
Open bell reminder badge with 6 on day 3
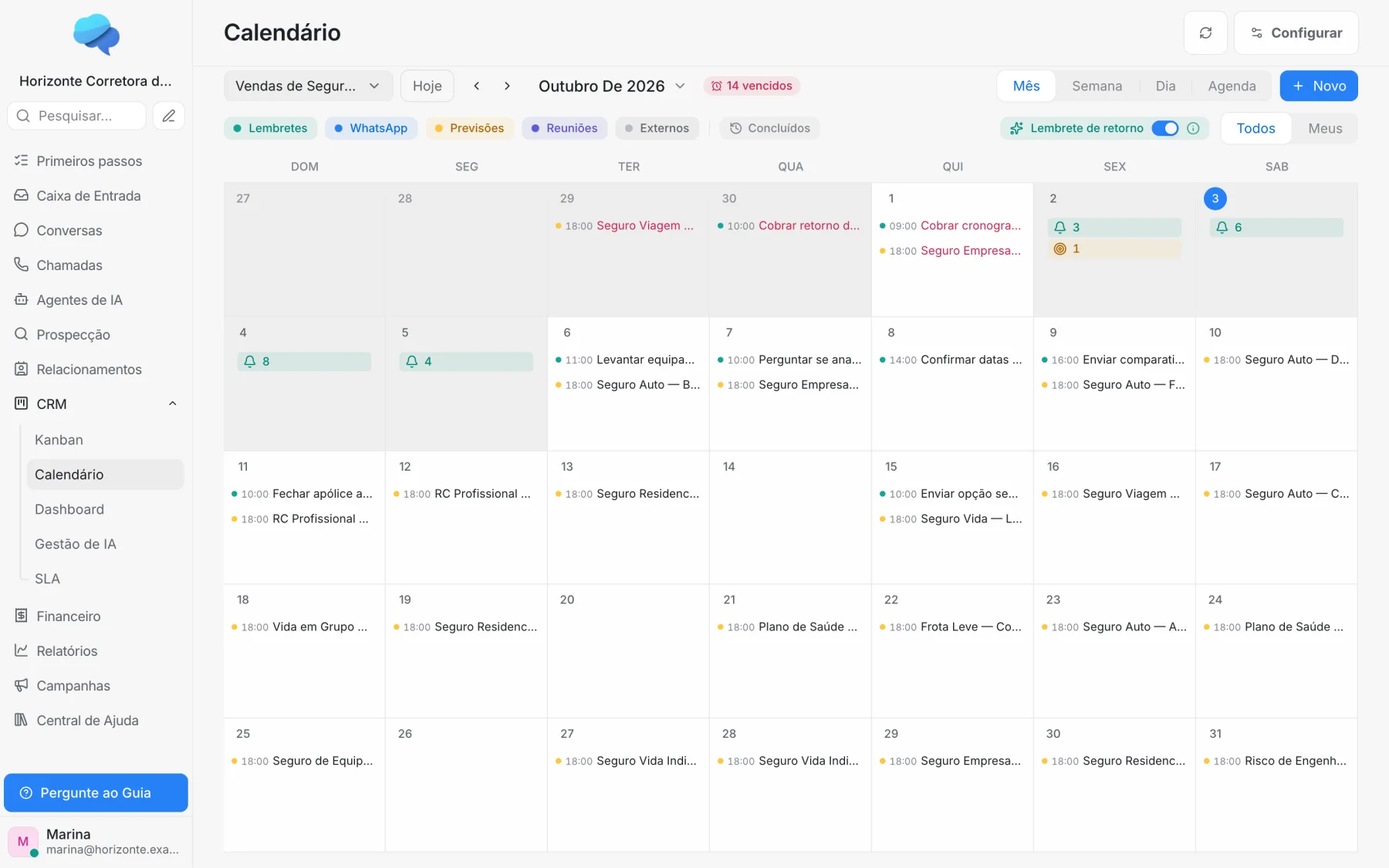click(1276, 228)
